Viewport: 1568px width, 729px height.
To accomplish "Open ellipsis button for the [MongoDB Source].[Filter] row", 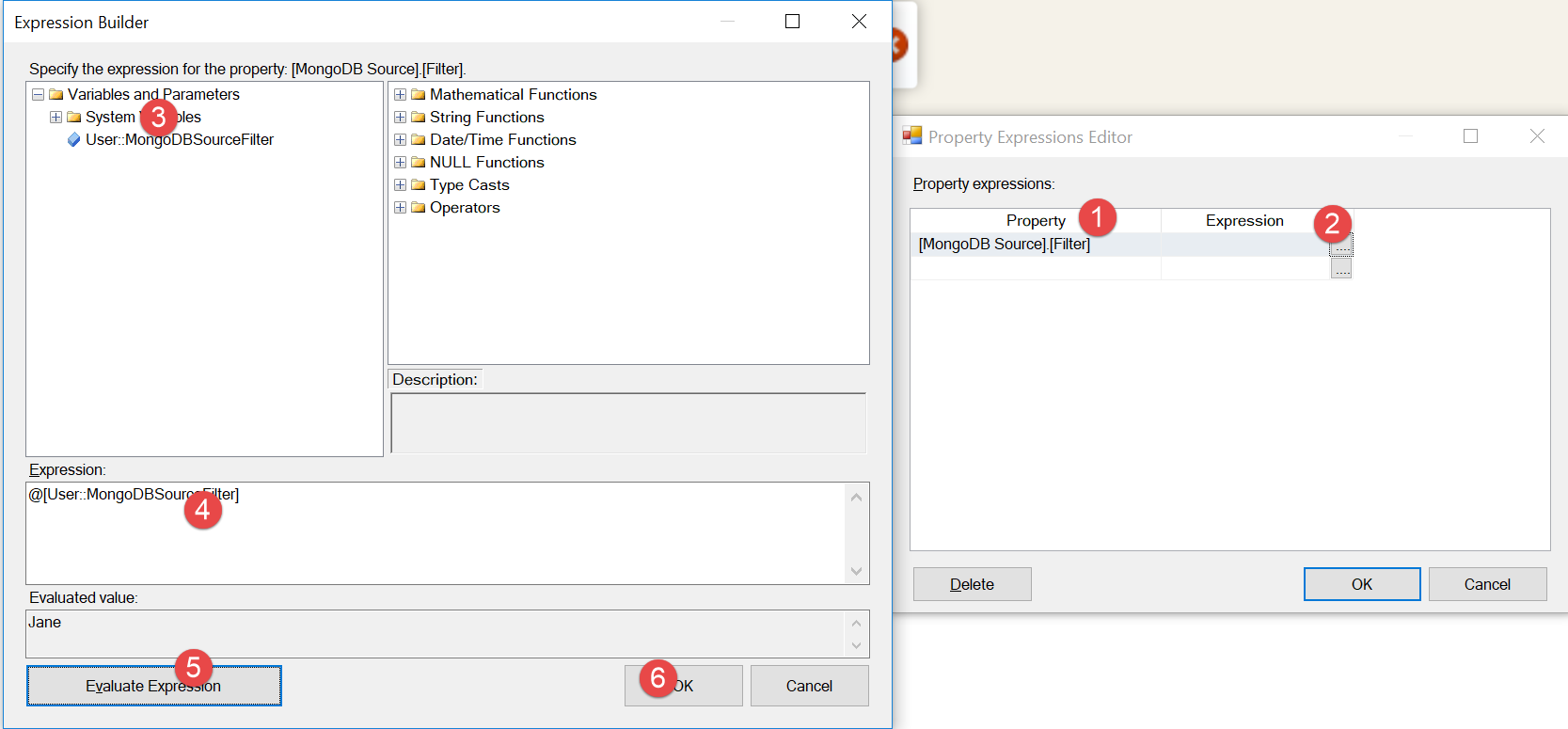I will coord(1341,246).
